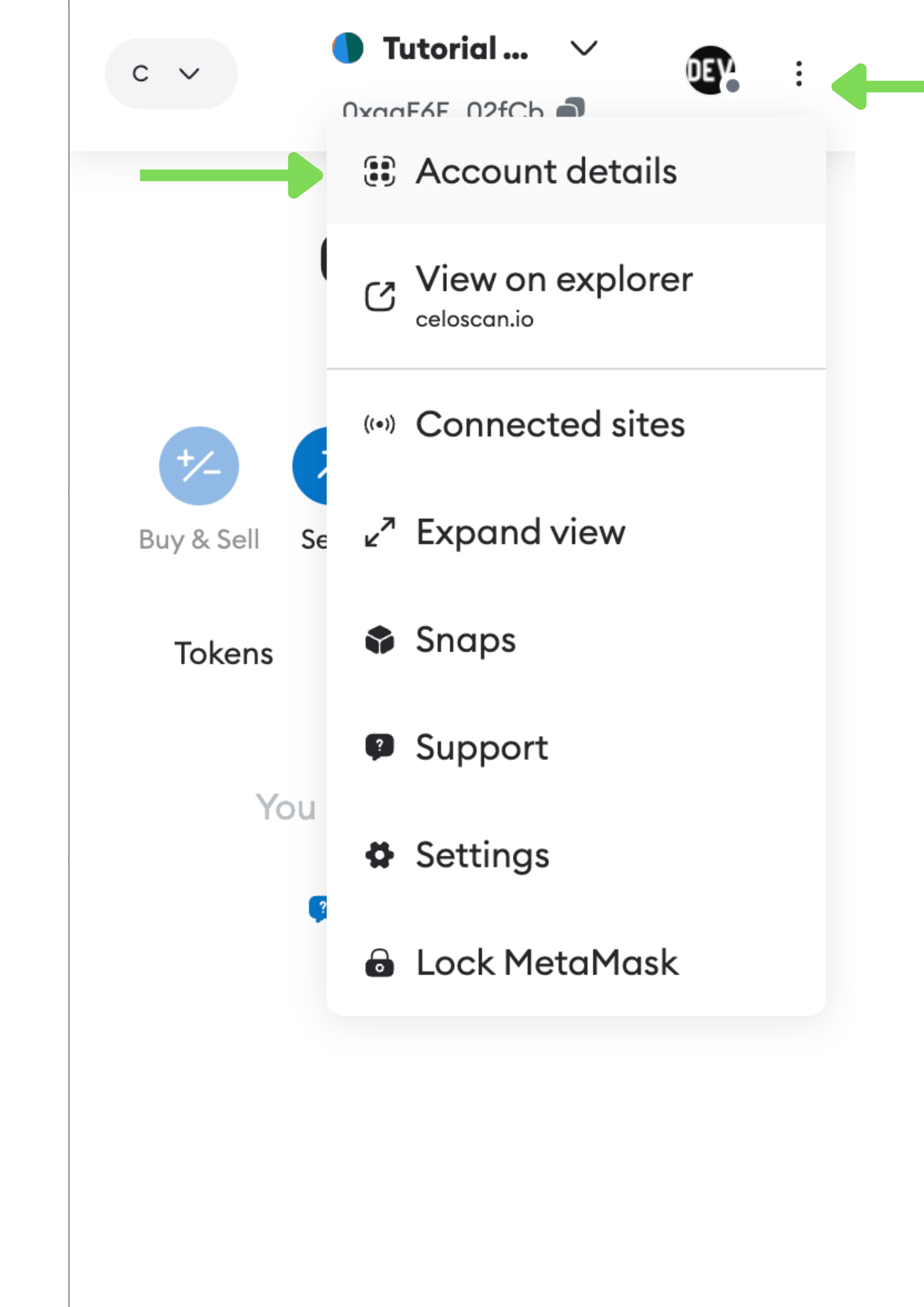The width and height of the screenshot is (924, 1307).
Task: Expand the network selector dropdown
Action: (171, 73)
